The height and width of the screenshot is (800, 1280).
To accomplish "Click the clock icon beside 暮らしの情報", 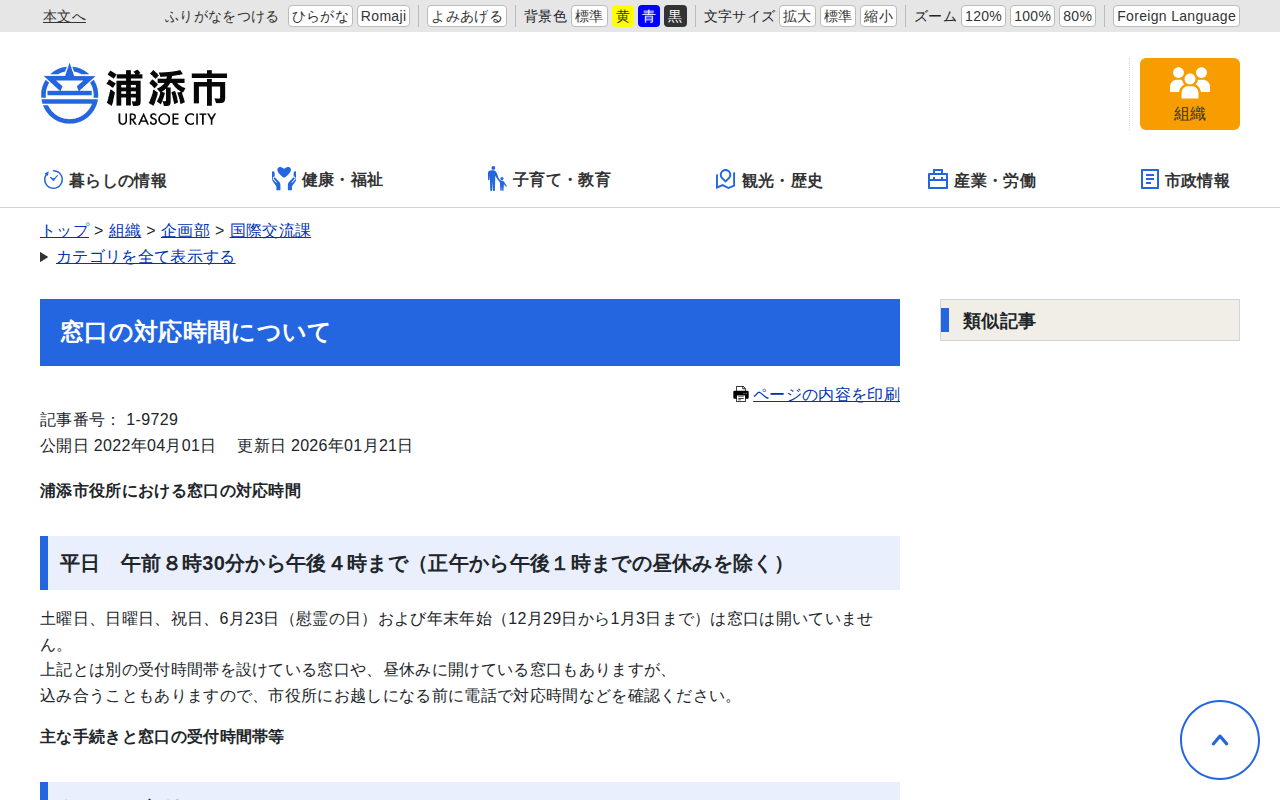I will point(53,180).
